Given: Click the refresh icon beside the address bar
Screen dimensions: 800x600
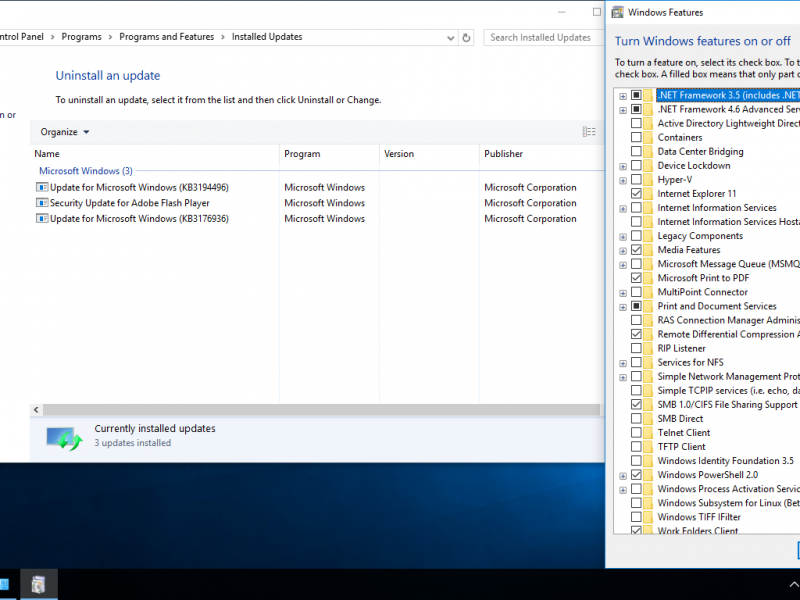Looking at the screenshot, I should [x=466, y=38].
